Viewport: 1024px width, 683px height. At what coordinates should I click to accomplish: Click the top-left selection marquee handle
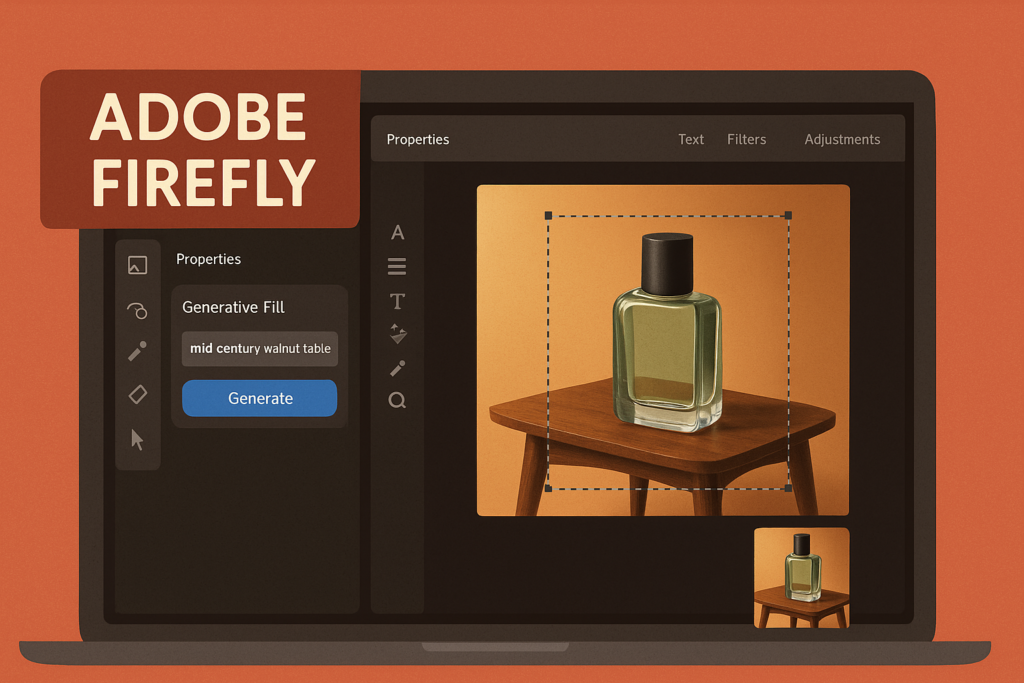[x=548, y=215]
